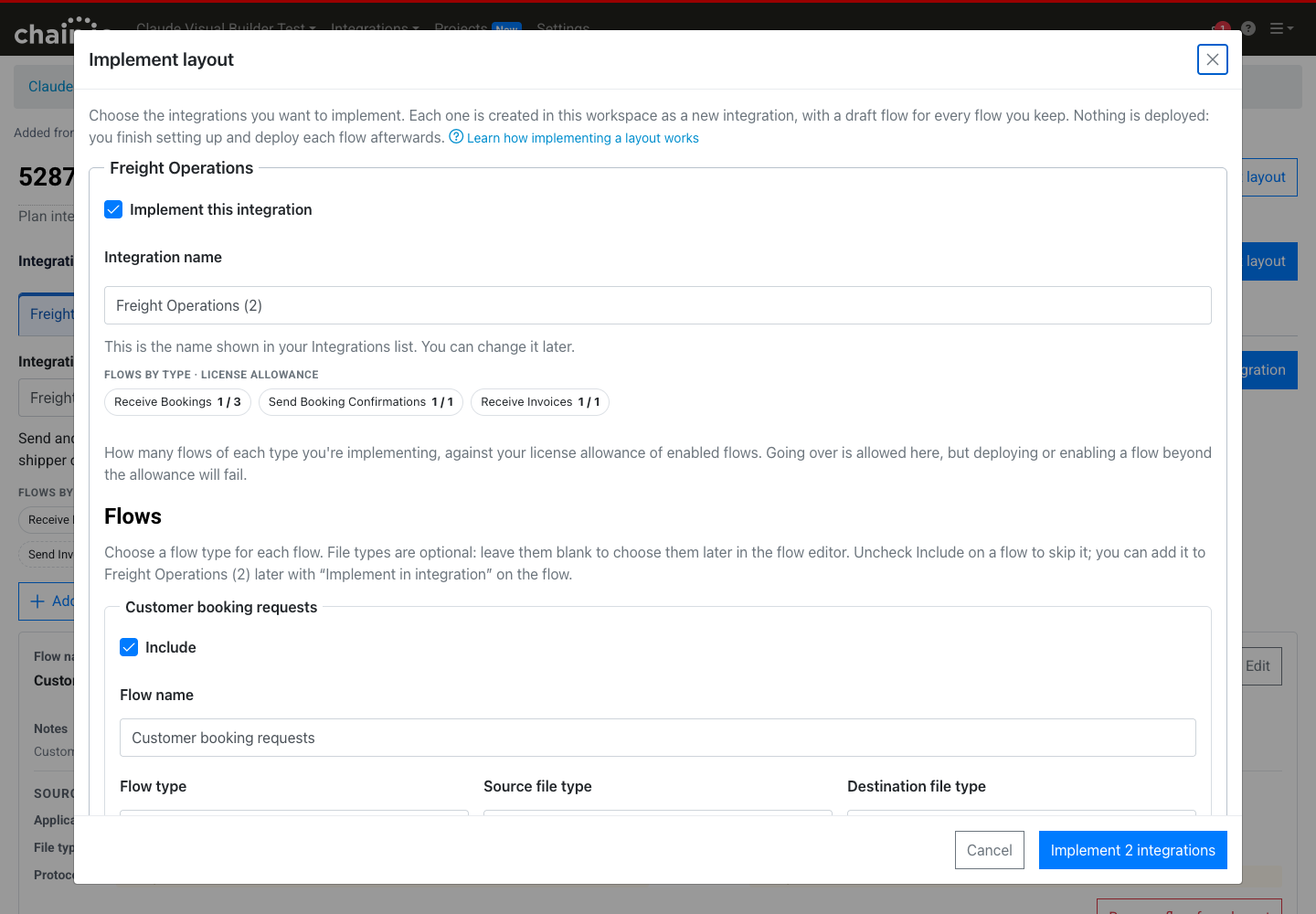Click the Integration name field
Image resolution: width=1316 pixels, height=914 pixels.
click(x=658, y=305)
